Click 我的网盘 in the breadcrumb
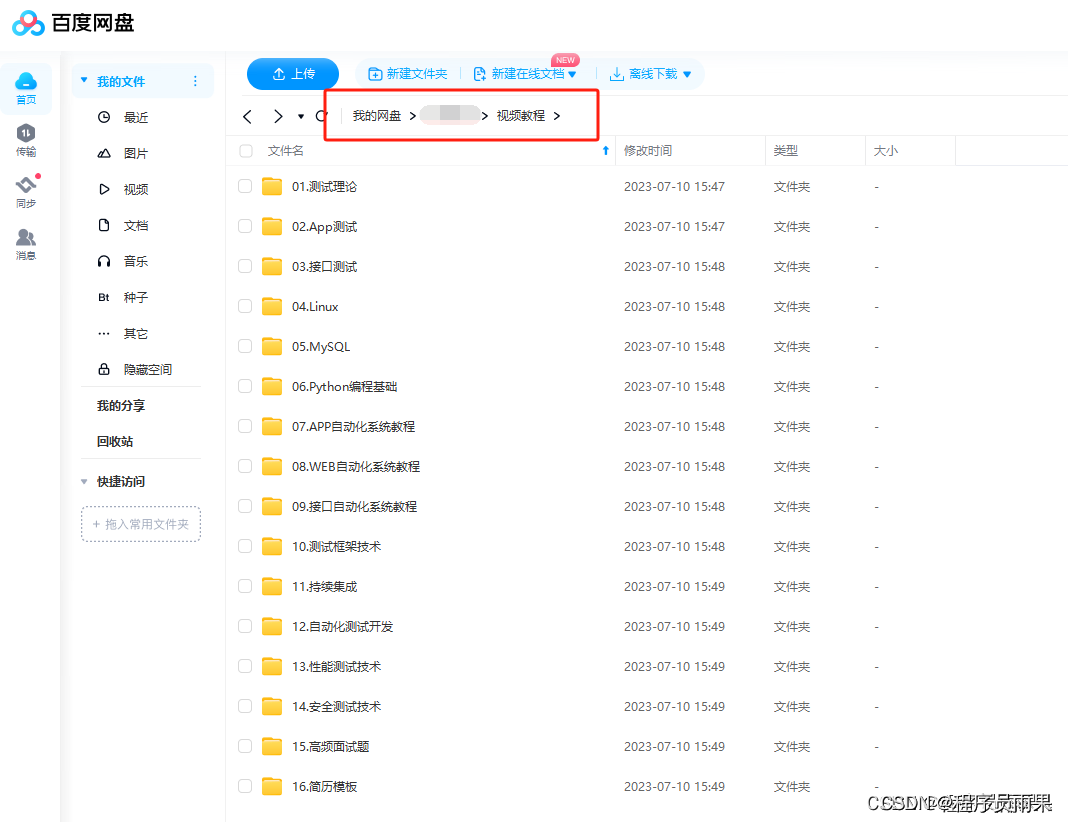Image resolution: width=1068 pixels, height=822 pixels. pyautogui.click(x=377, y=116)
